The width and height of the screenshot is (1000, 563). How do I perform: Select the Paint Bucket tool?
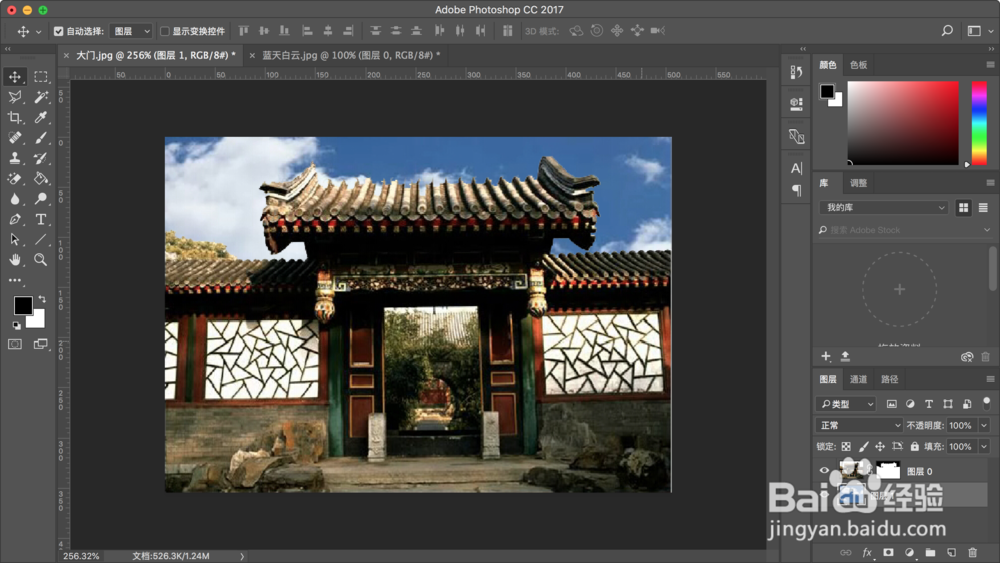pyautogui.click(x=41, y=179)
